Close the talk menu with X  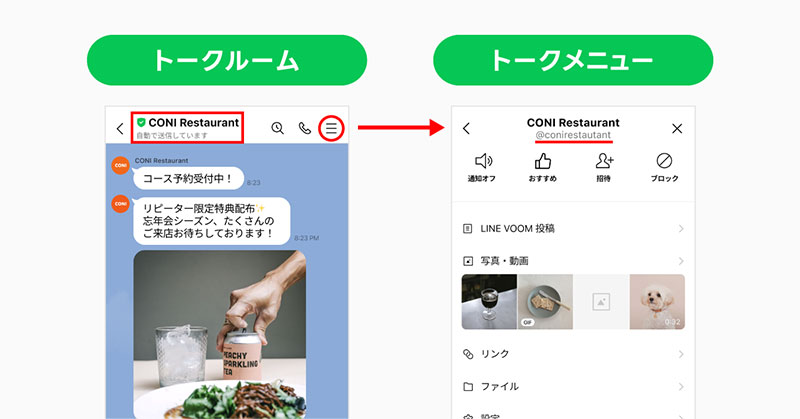[677, 129]
